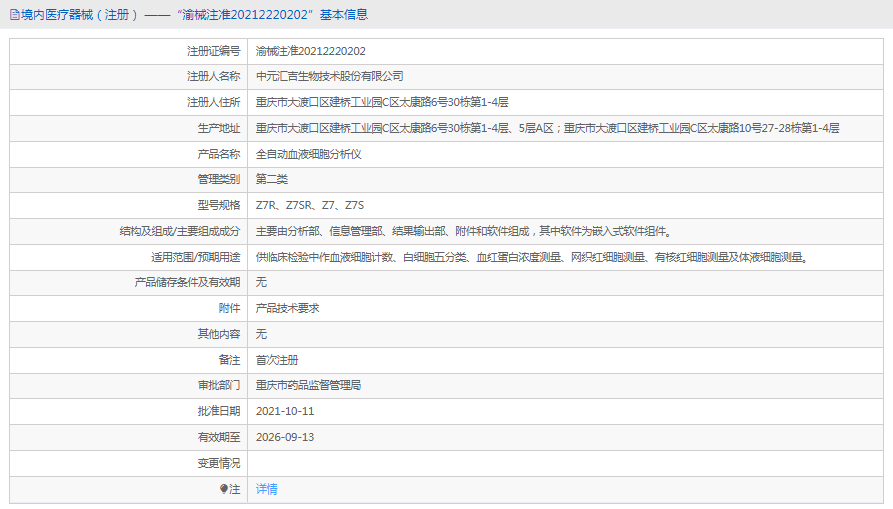Viewport: 893px width, 509px height.
Task: Click the 产品储存条件及有效期 label
Action: point(187,282)
